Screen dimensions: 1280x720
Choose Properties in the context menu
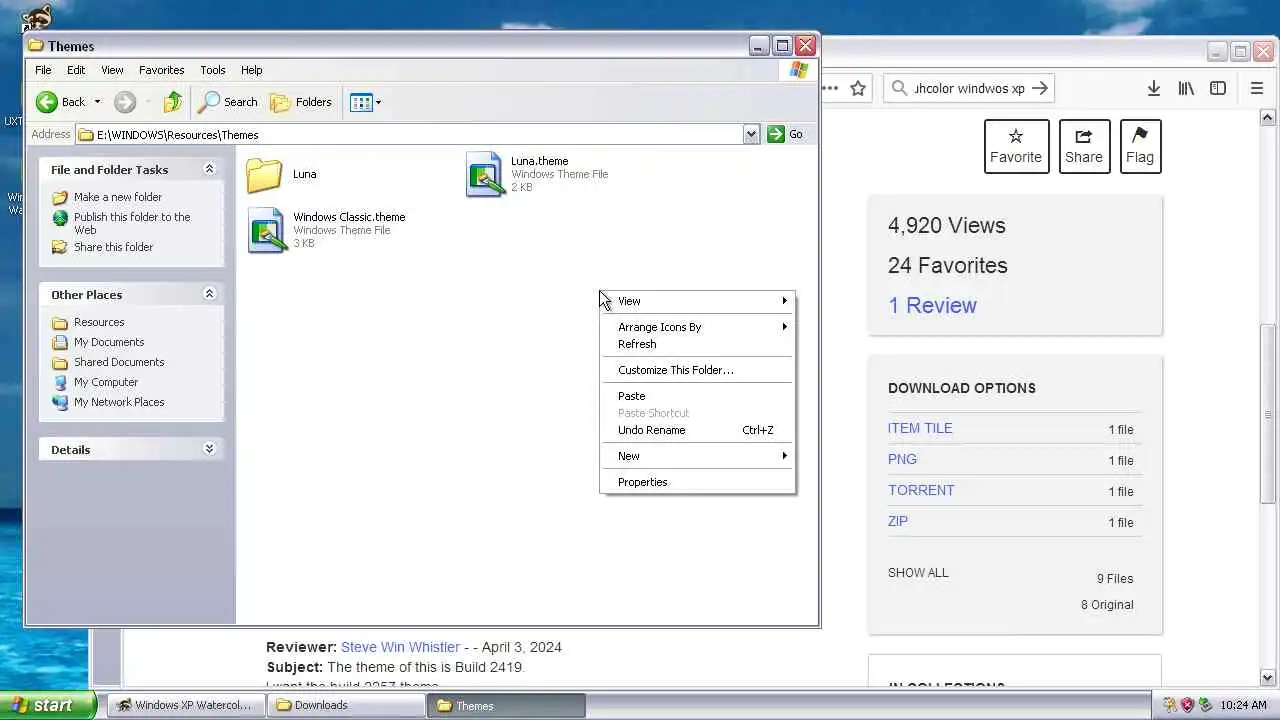[x=697, y=482]
